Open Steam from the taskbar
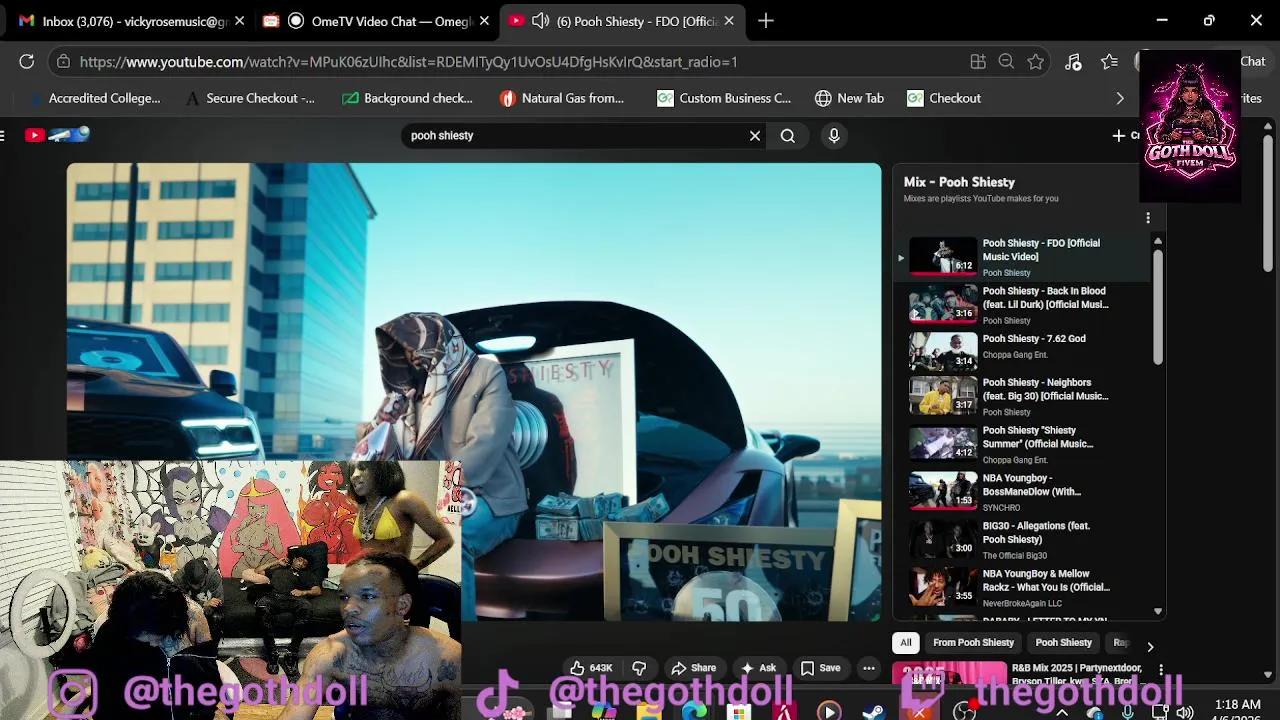 point(873,712)
